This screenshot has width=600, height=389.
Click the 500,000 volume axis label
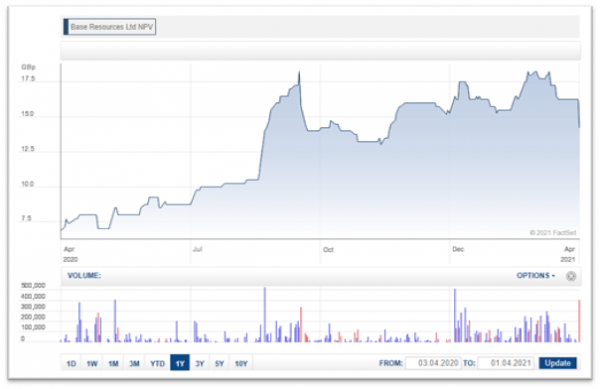pos(33,286)
